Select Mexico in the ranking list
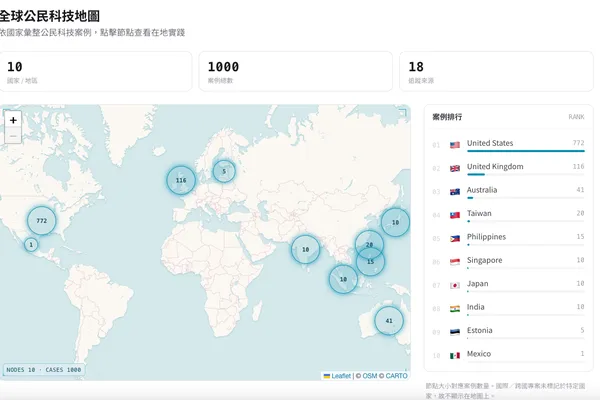This screenshot has height=400, width=600. pos(509,356)
